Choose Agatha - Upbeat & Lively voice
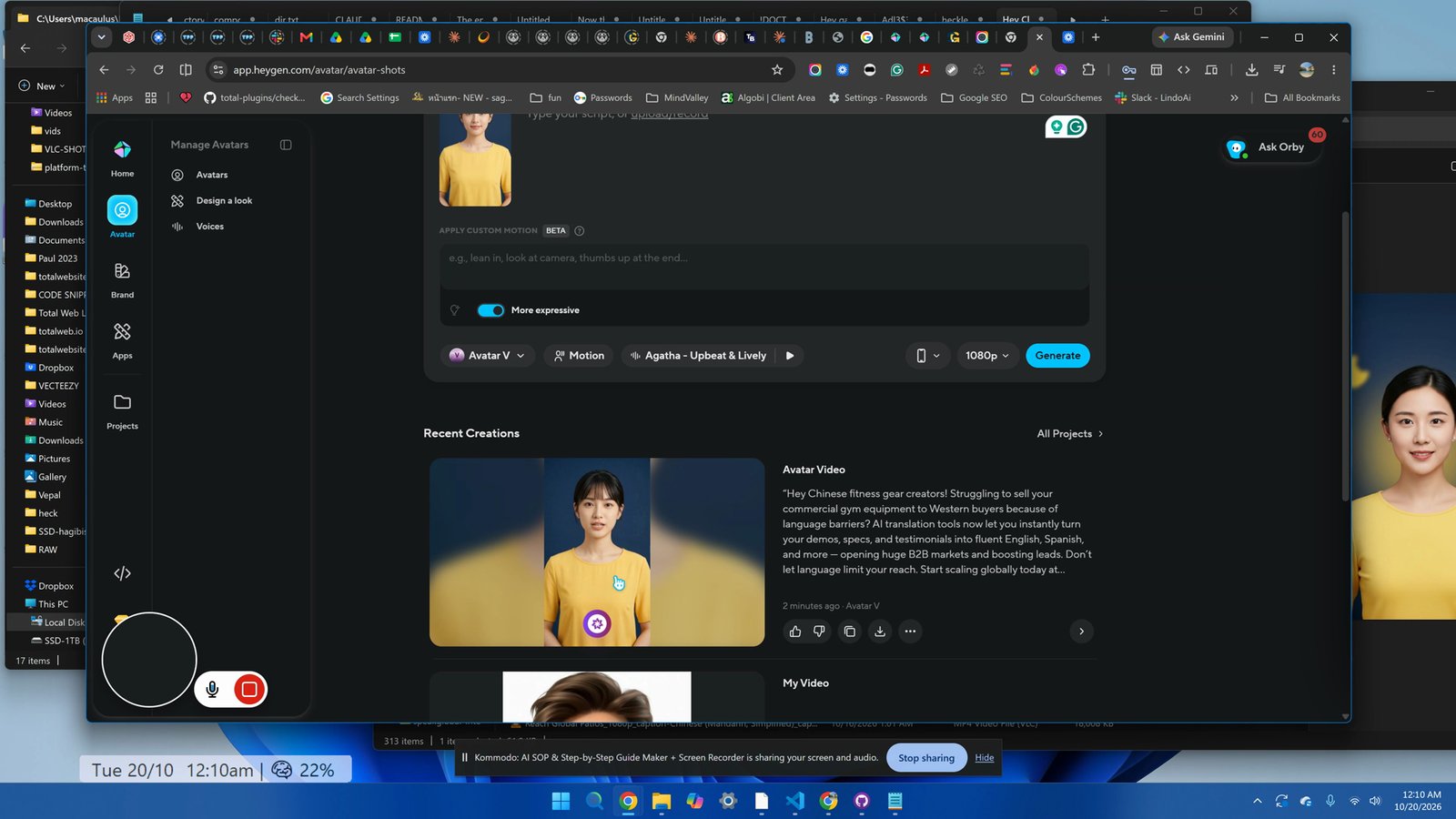Viewport: 1456px width, 819px height. 698,356
